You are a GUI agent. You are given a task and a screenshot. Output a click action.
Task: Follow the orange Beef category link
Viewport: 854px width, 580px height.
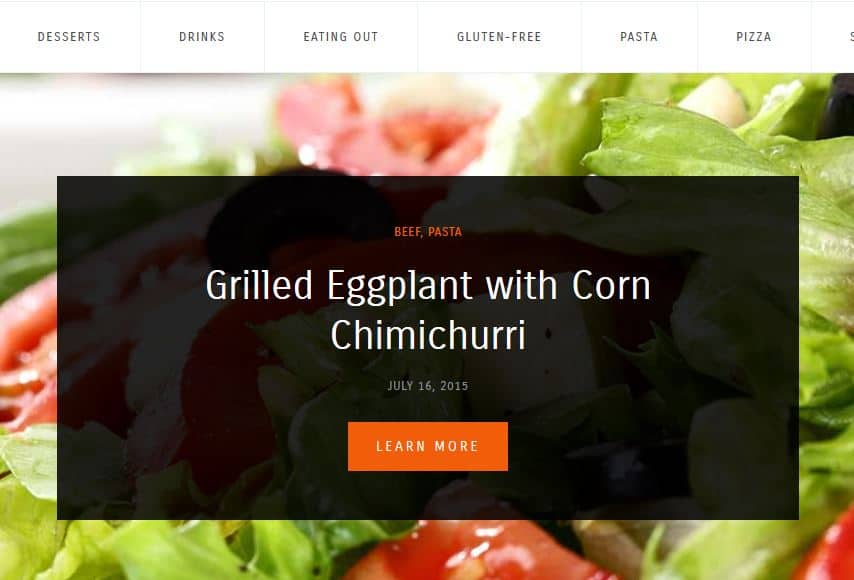click(407, 231)
